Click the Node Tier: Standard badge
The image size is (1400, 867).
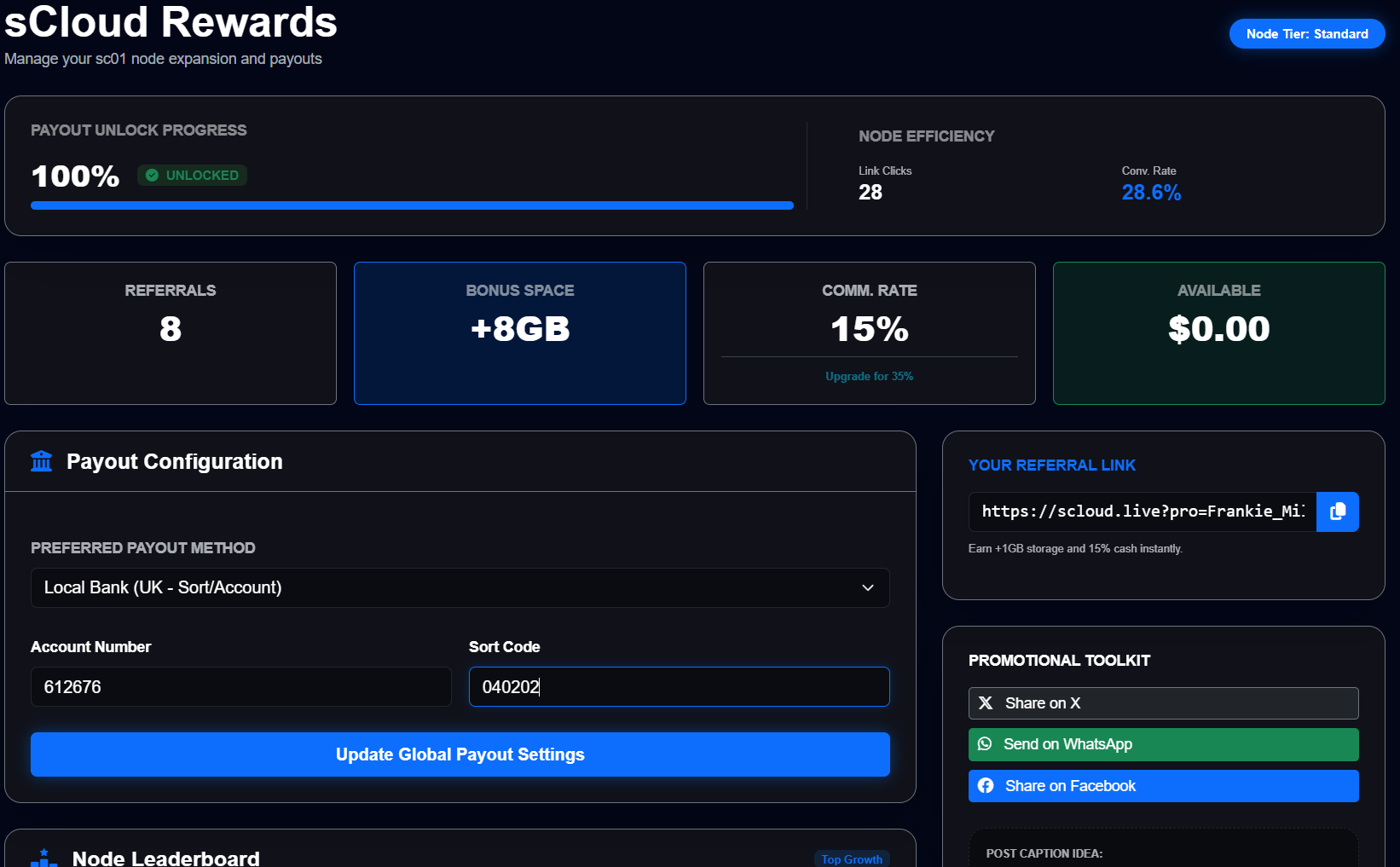pyautogui.click(x=1306, y=34)
